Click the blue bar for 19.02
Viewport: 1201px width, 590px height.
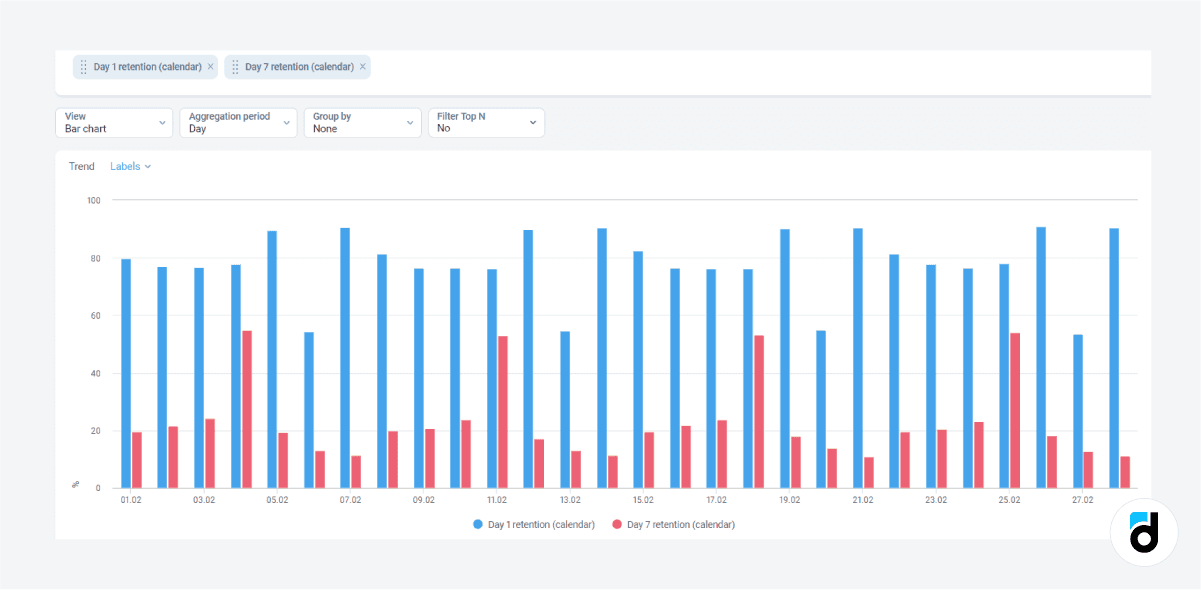coord(785,359)
